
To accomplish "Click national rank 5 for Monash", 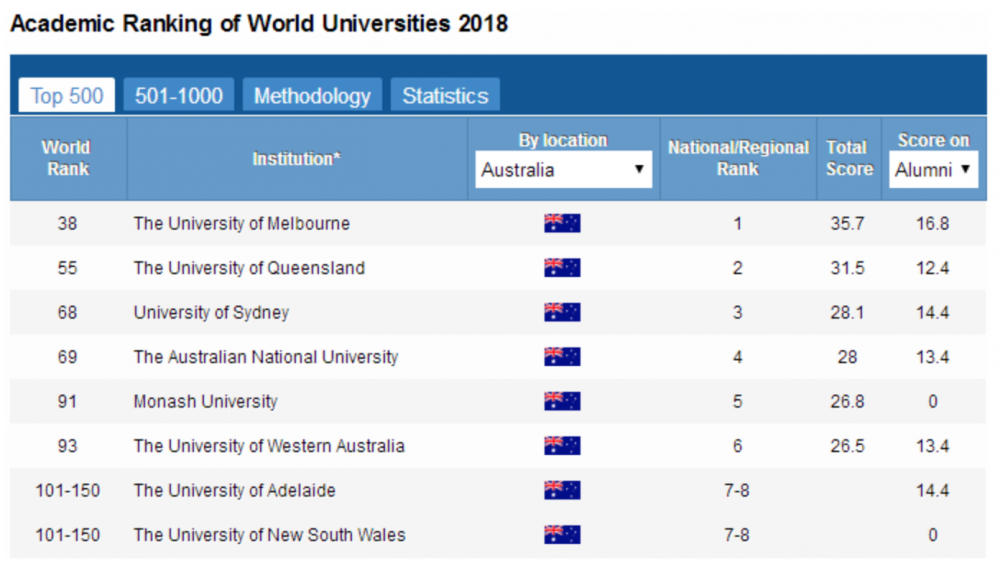I will pyautogui.click(x=737, y=402).
